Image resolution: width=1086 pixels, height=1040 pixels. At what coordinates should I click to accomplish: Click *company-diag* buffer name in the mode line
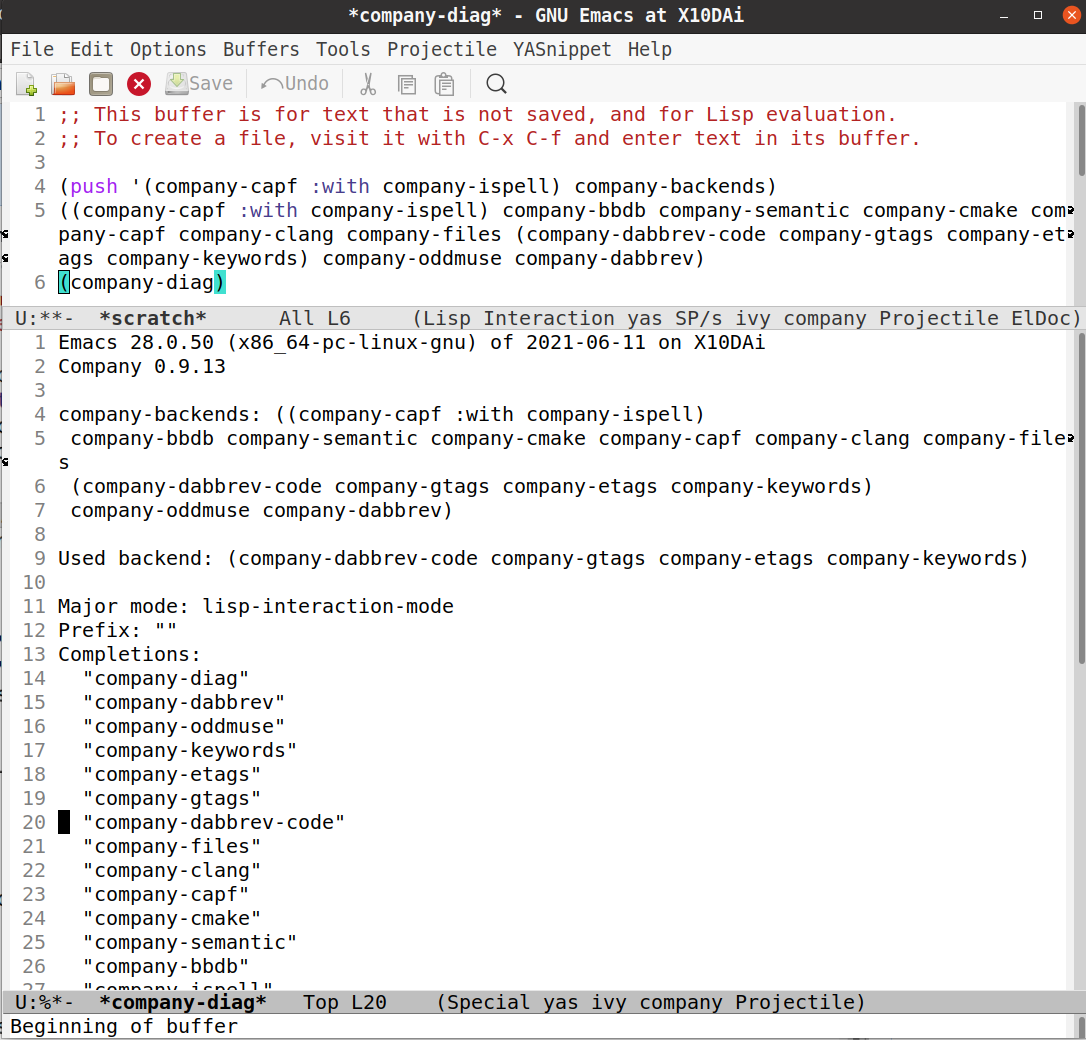click(183, 1003)
